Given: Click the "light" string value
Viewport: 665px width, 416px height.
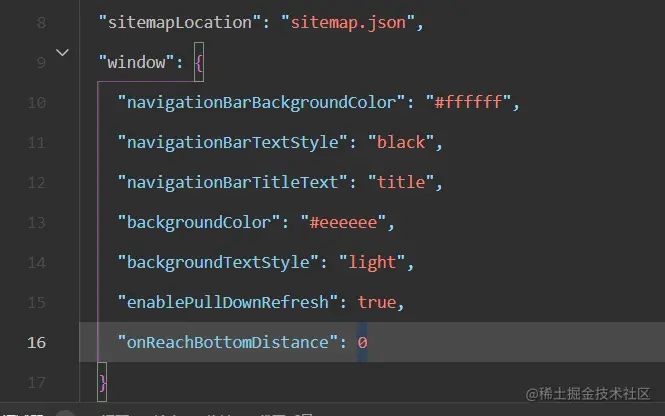Looking at the screenshot, I should click(x=372, y=262).
